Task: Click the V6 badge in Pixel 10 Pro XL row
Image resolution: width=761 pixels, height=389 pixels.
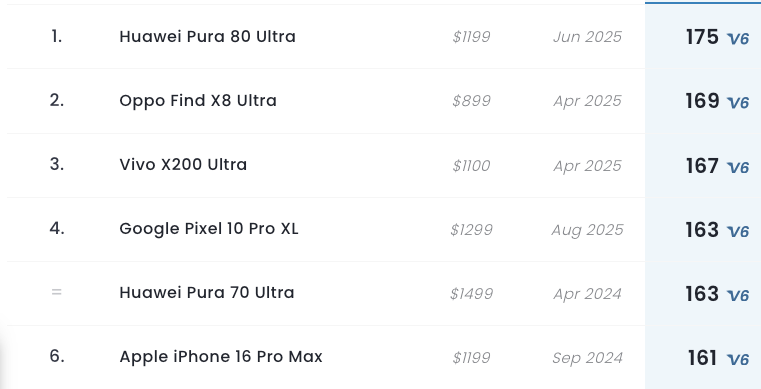Action: (x=738, y=231)
